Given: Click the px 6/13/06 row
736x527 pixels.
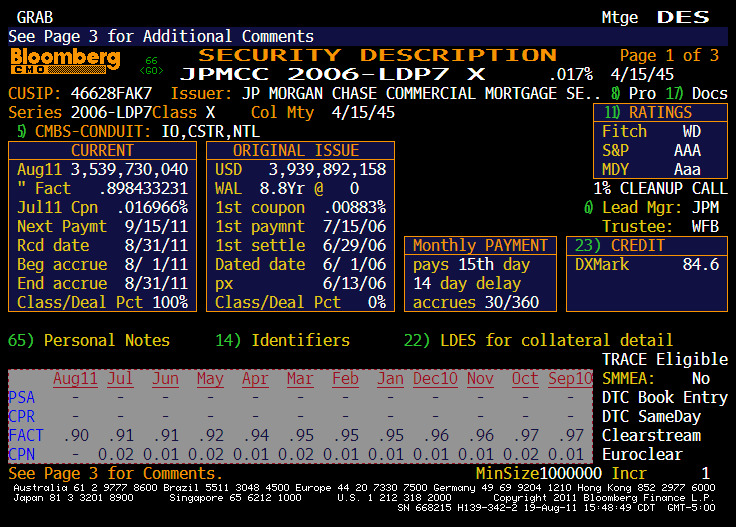Looking at the screenshot, I should coord(300,283).
